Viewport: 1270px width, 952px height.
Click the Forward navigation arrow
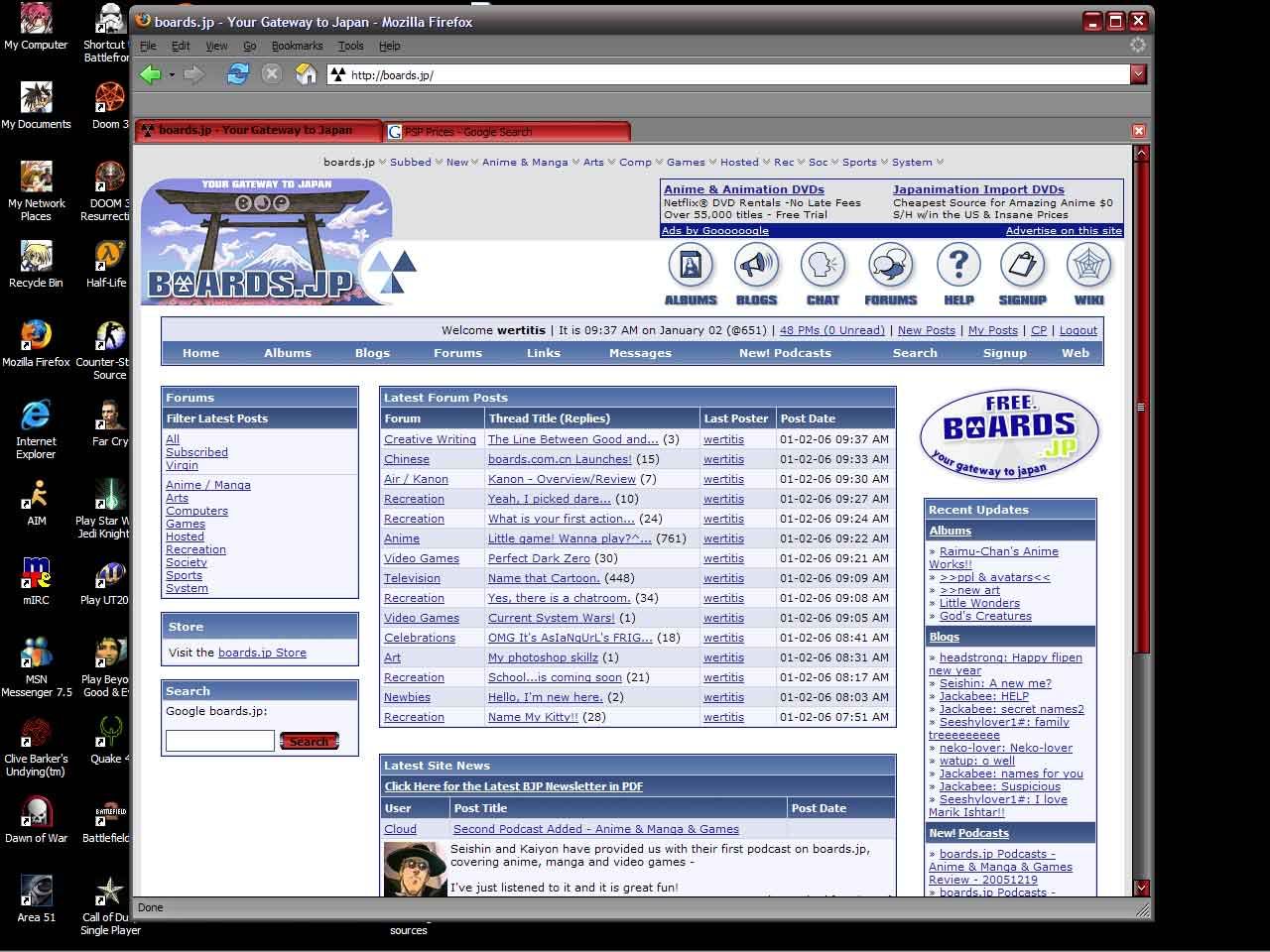(193, 74)
